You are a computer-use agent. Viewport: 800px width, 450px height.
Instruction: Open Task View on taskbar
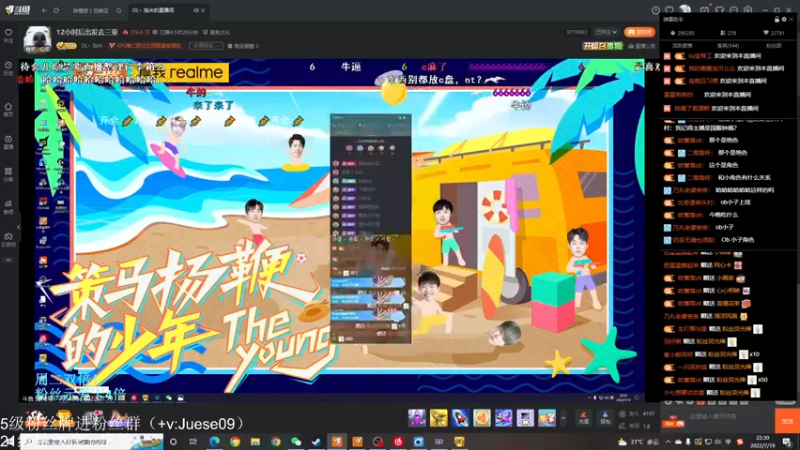click(193, 441)
